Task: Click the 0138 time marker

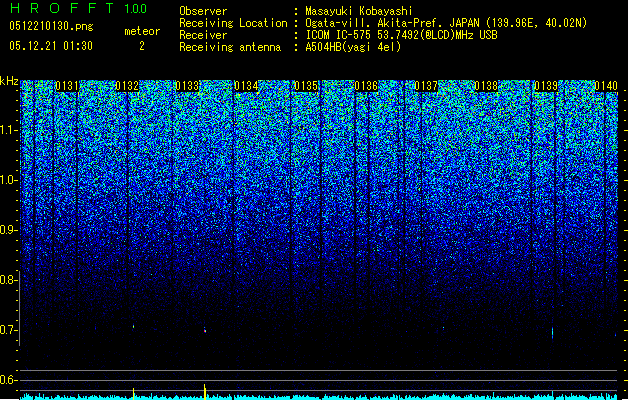Action: 486,86
